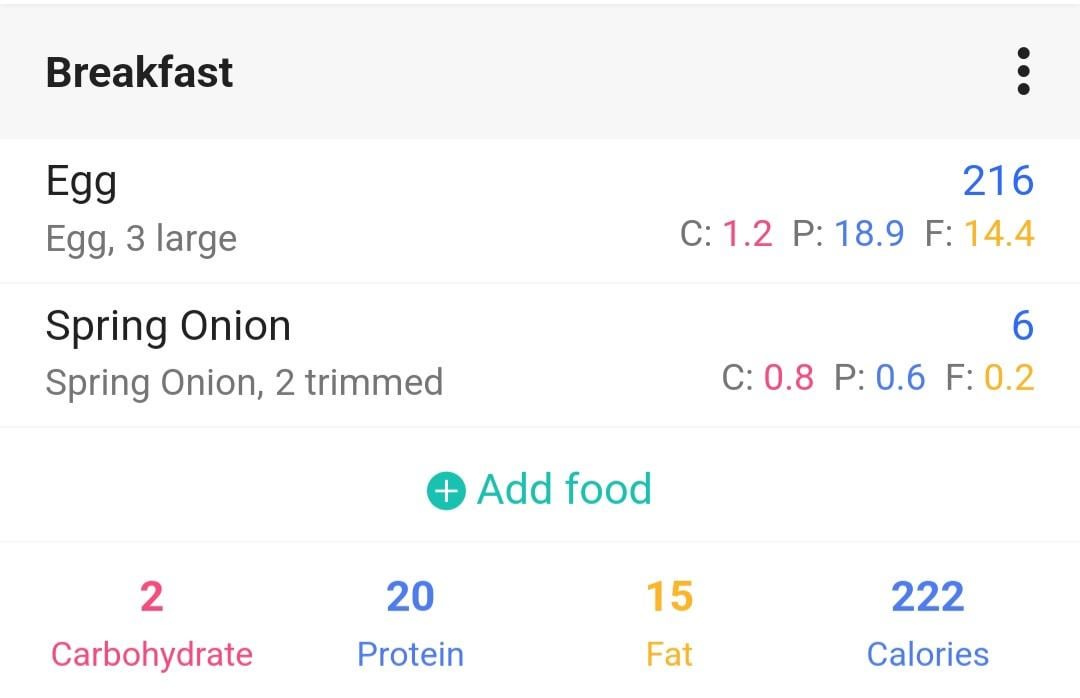Tap the Egg carbs value 1.2
Screen dimensions: 1080x698
click(x=747, y=234)
